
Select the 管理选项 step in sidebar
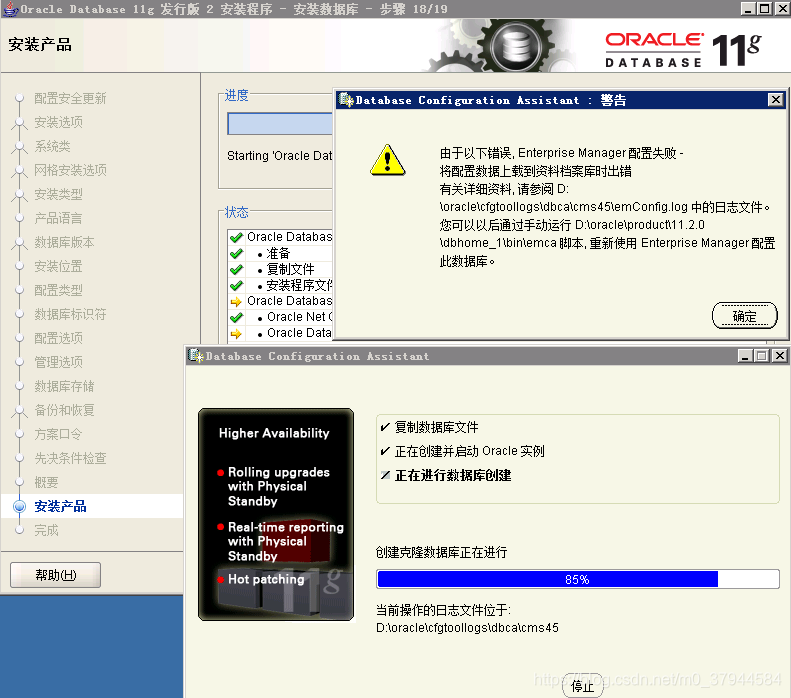coord(58,362)
